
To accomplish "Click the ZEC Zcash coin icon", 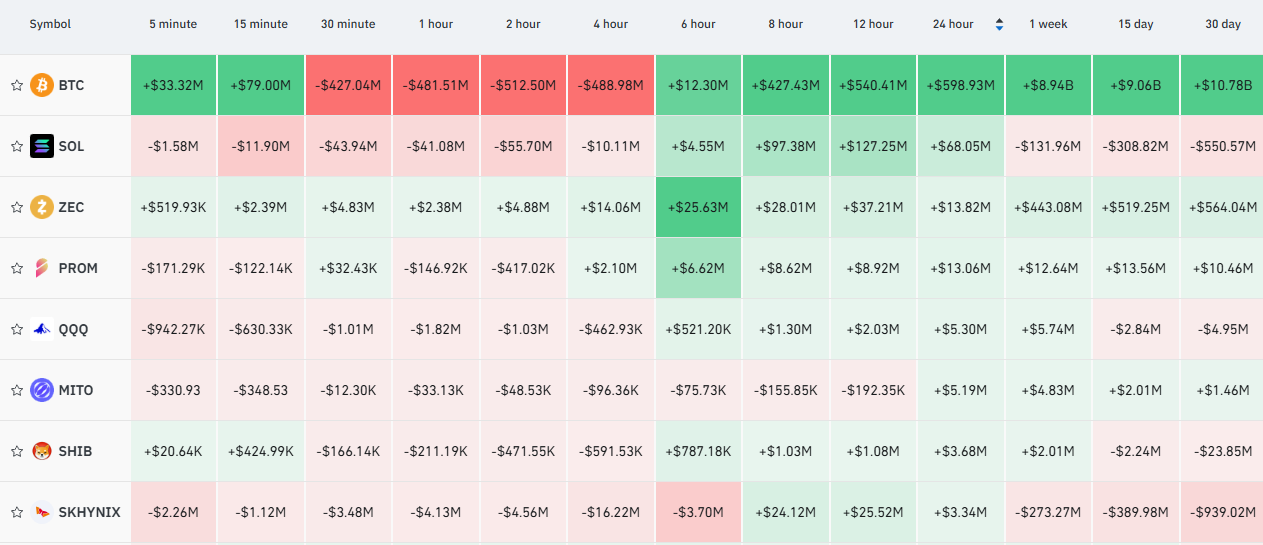I will pyautogui.click(x=42, y=207).
